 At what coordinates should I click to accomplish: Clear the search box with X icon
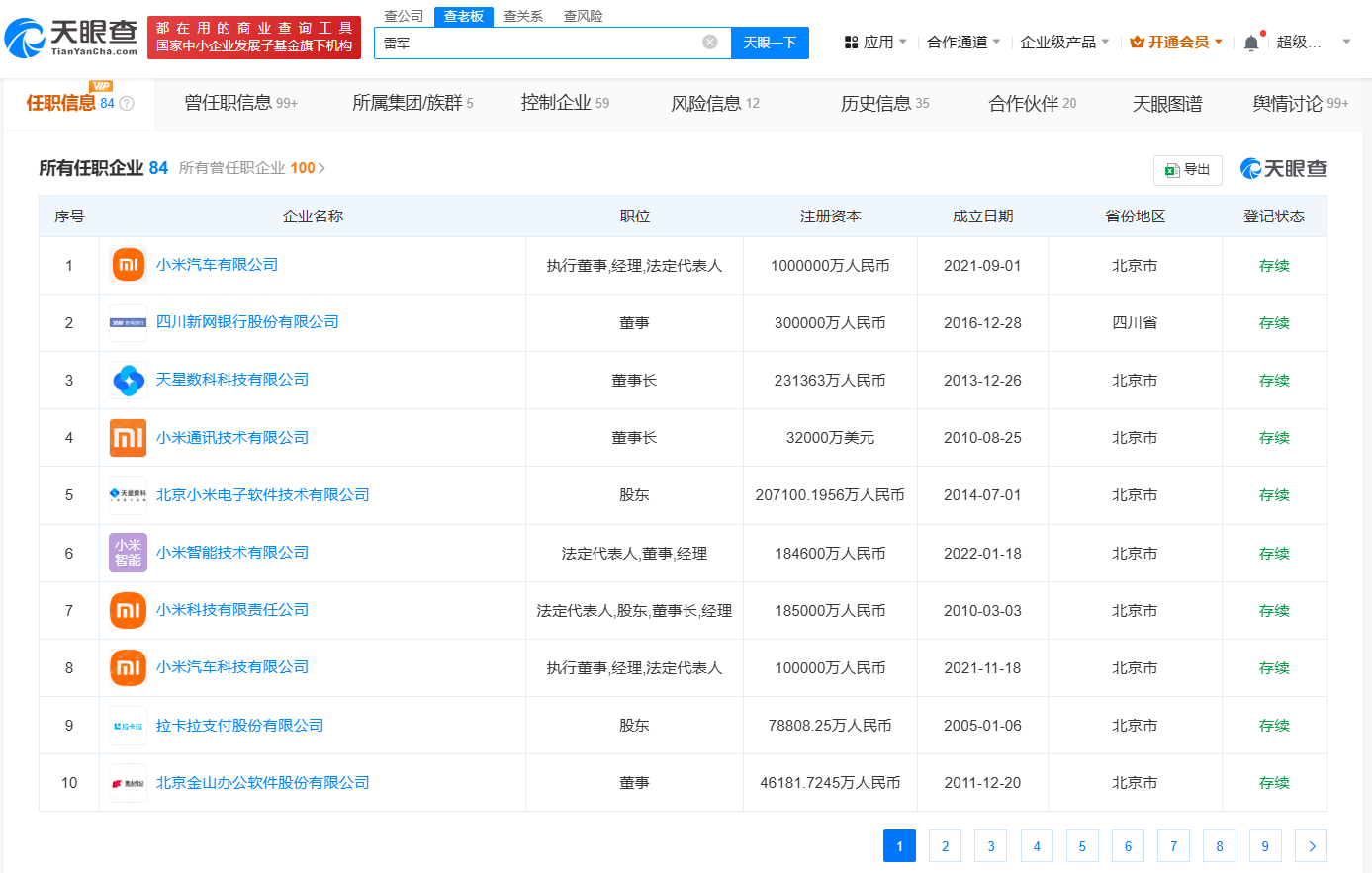(x=709, y=43)
